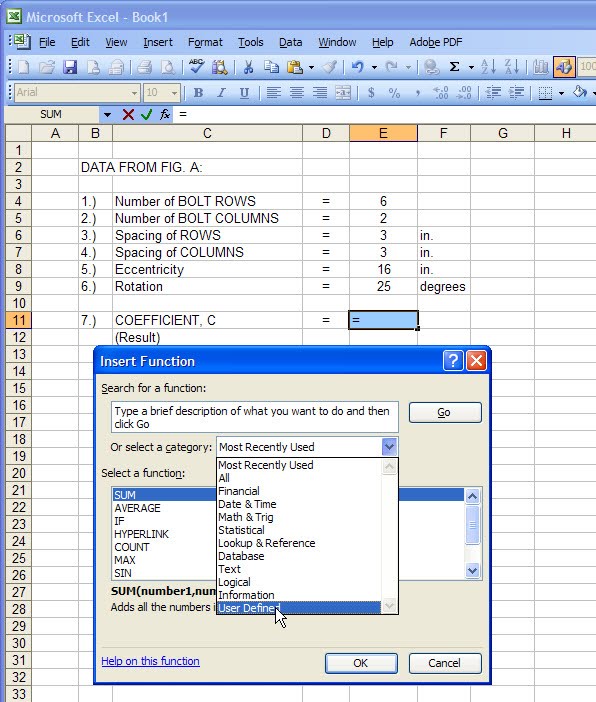
Task: Open the Name Box function dropdown arrow
Action: tap(107, 115)
